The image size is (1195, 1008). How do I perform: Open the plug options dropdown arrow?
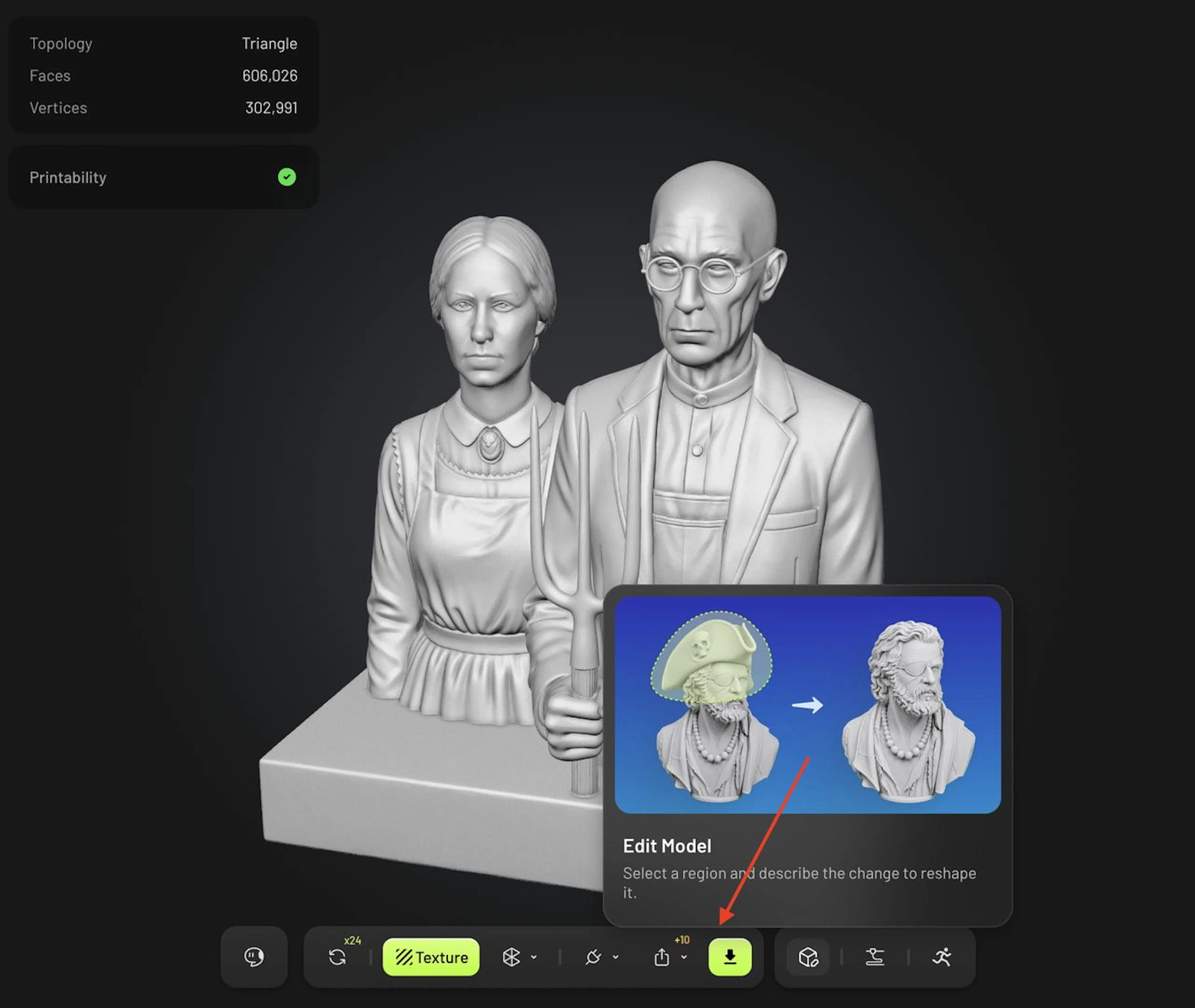[x=616, y=957]
